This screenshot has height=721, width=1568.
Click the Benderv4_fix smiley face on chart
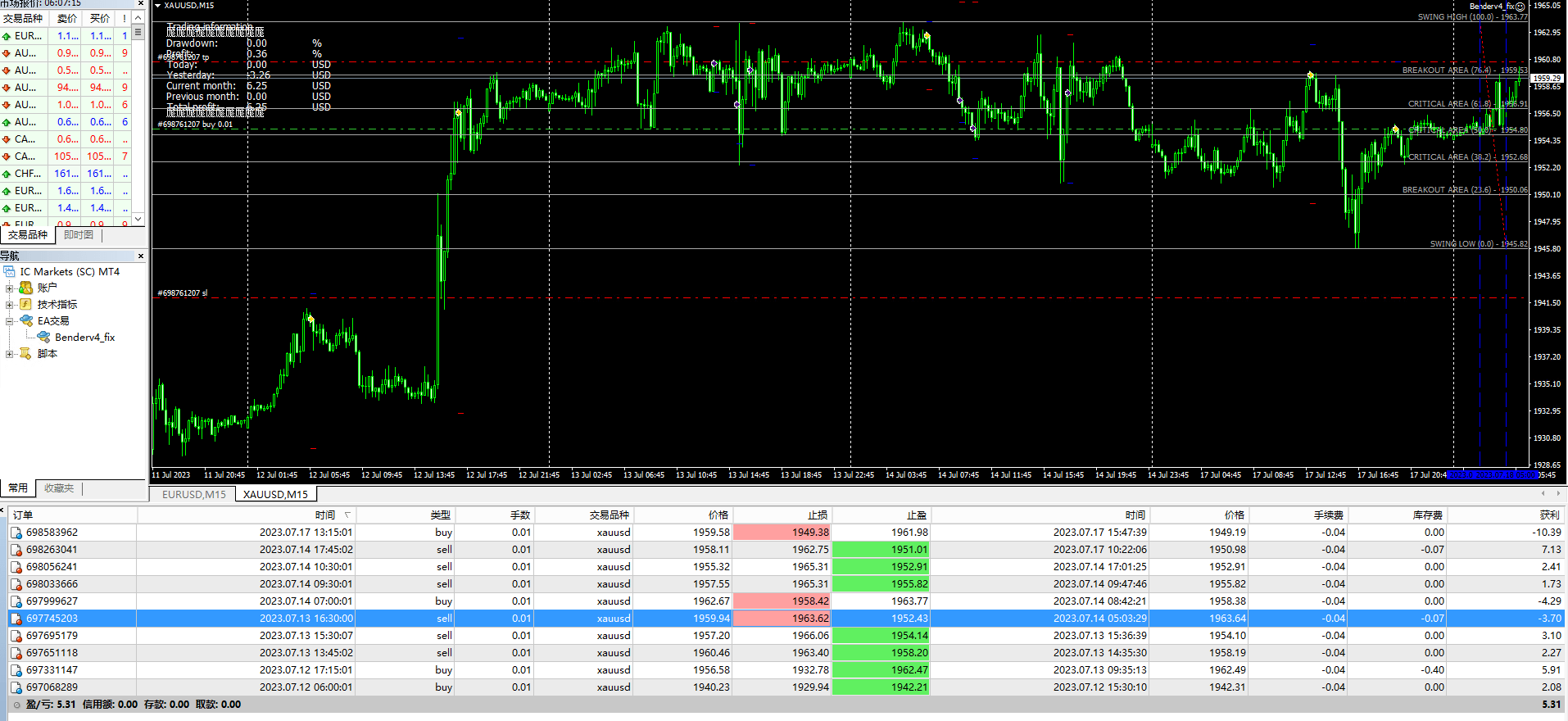tap(1520, 7)
